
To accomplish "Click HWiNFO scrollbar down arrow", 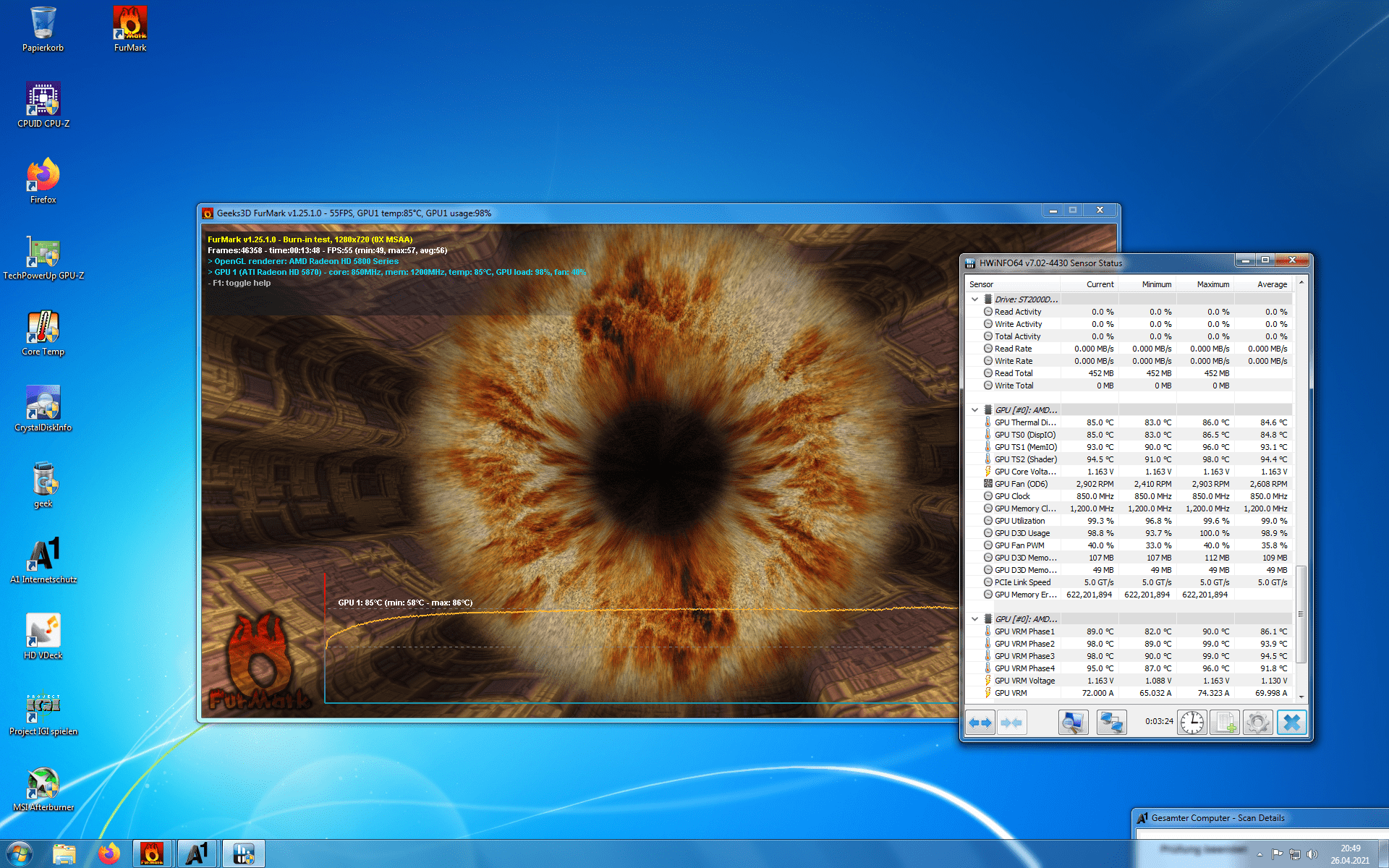I will (1301, 696).
